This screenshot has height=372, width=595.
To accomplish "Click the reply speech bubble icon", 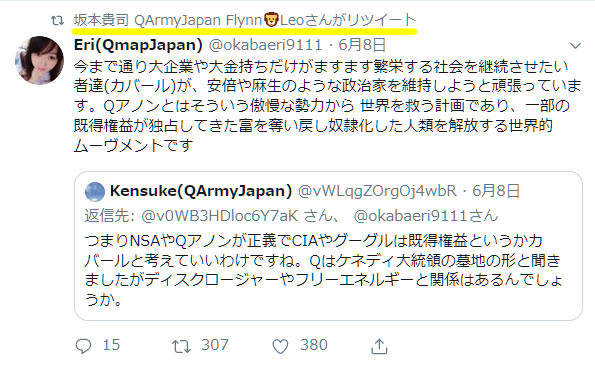I will pos(83,346).
